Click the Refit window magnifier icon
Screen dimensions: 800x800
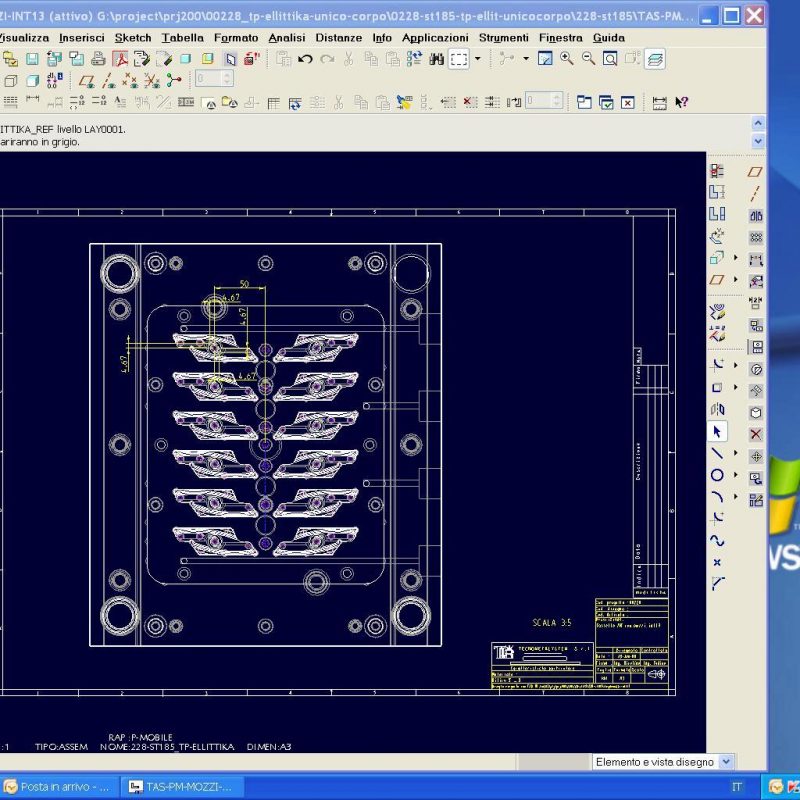(x=610, y=59)
